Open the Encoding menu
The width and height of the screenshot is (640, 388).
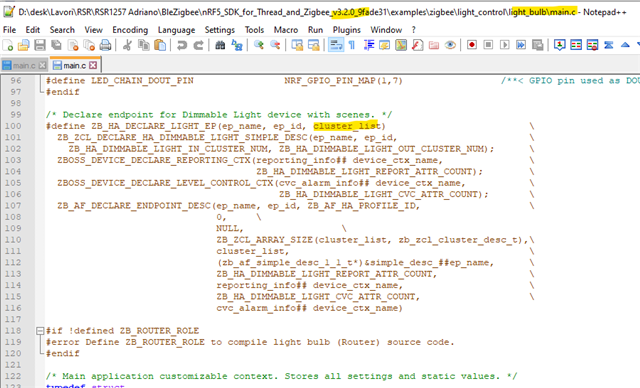pos(130,30)
